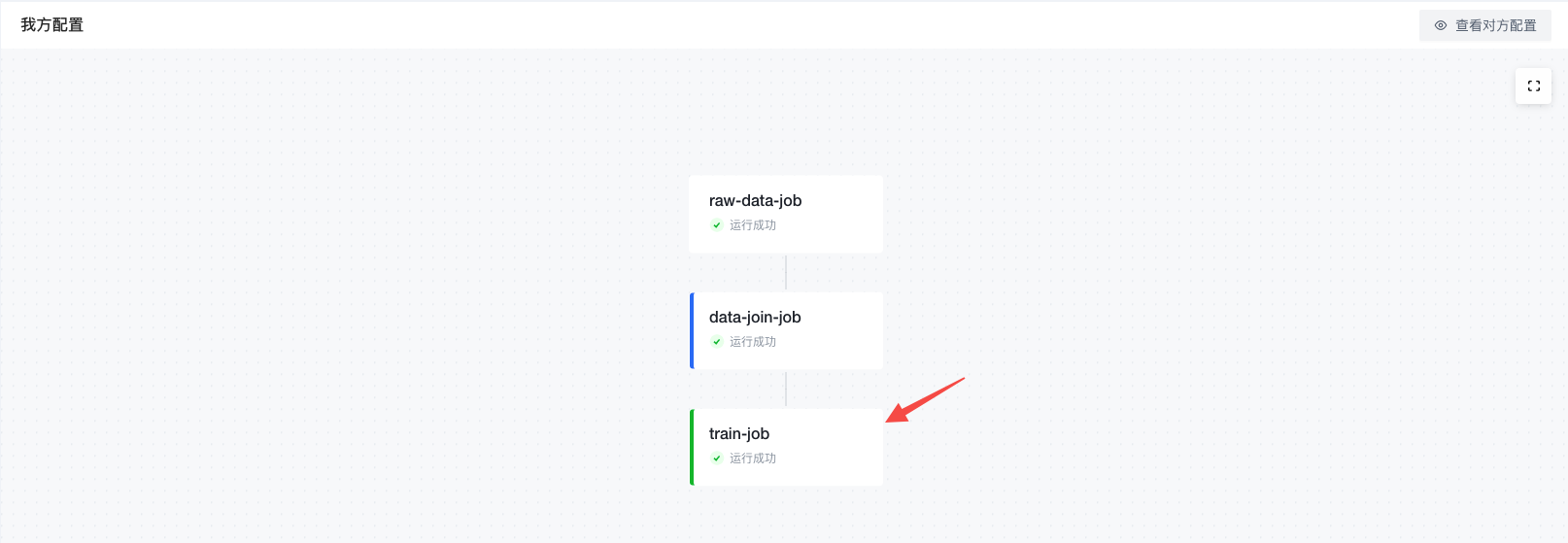Click 运行成功 status under train-job

point(753,458)
